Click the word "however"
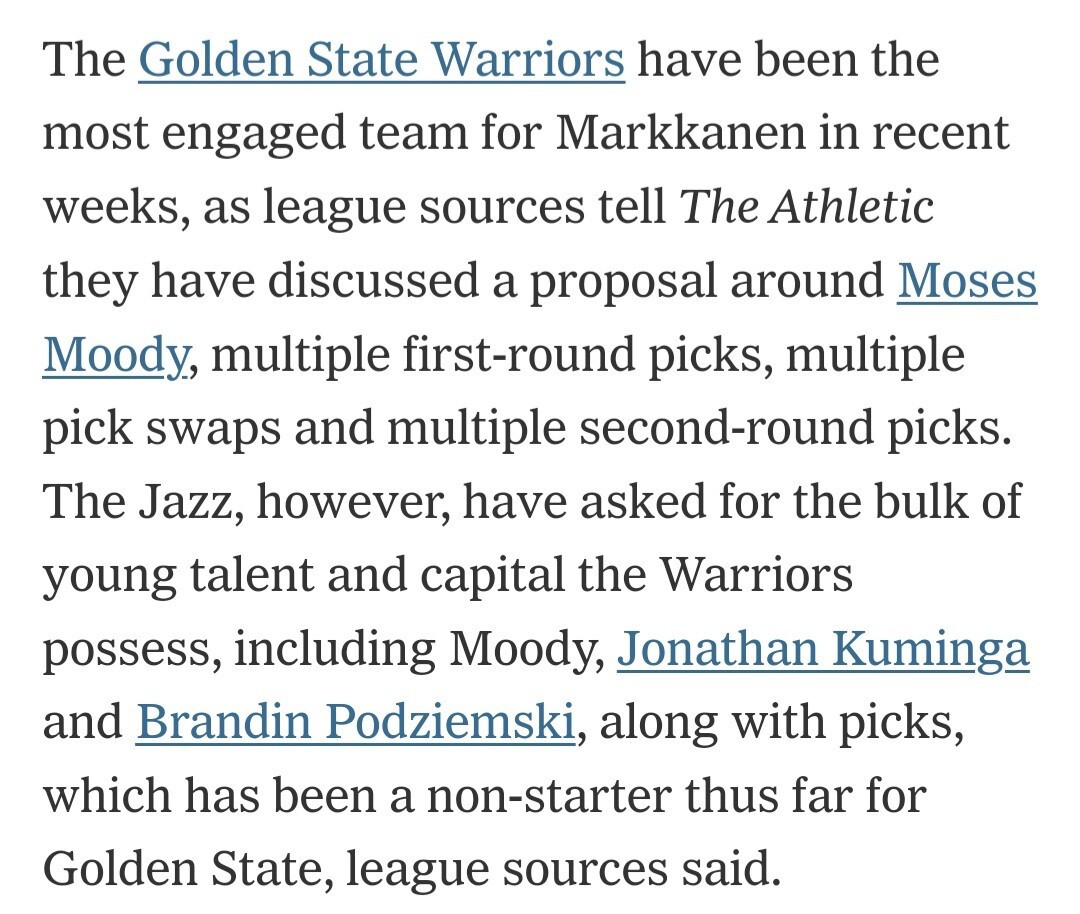The width and height of the screenshot is (1080, 914). click(353, 502)
